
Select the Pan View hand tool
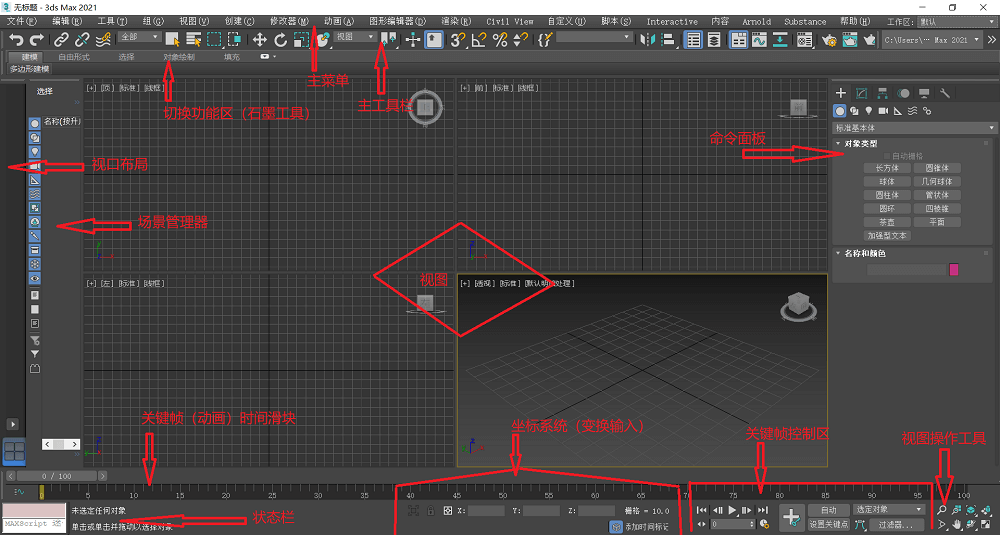point(957,525)
